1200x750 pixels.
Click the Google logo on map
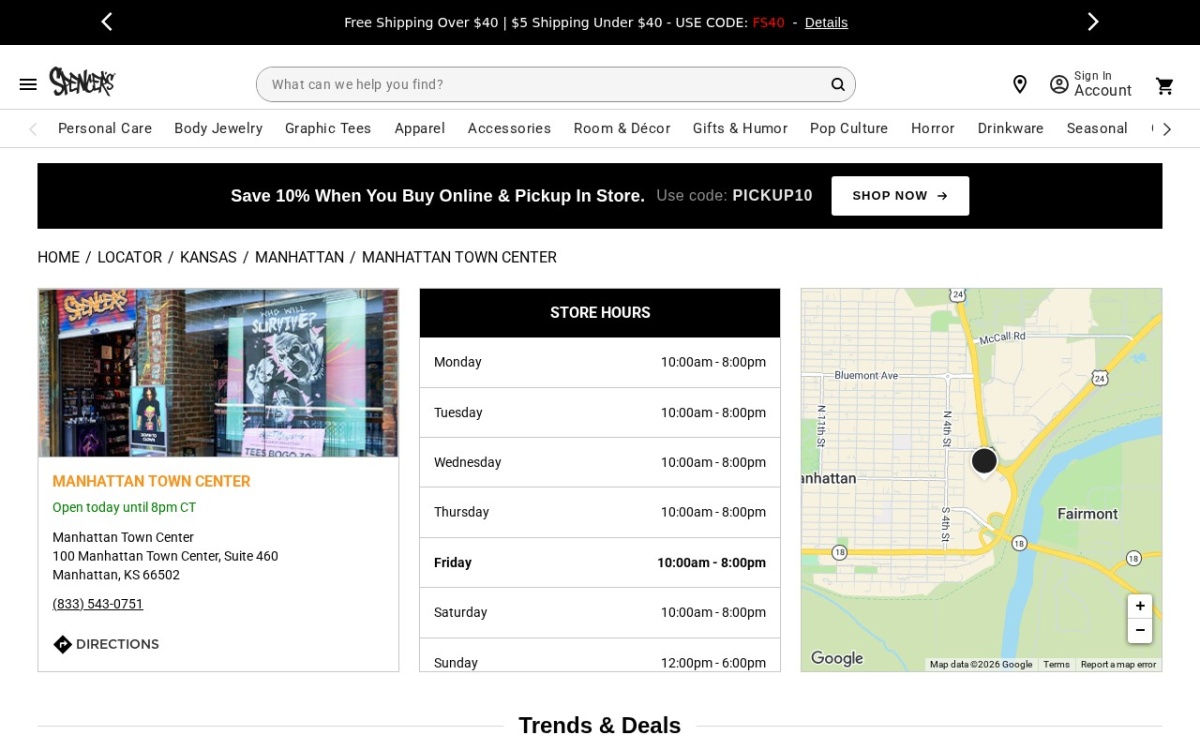pos(837,658)
